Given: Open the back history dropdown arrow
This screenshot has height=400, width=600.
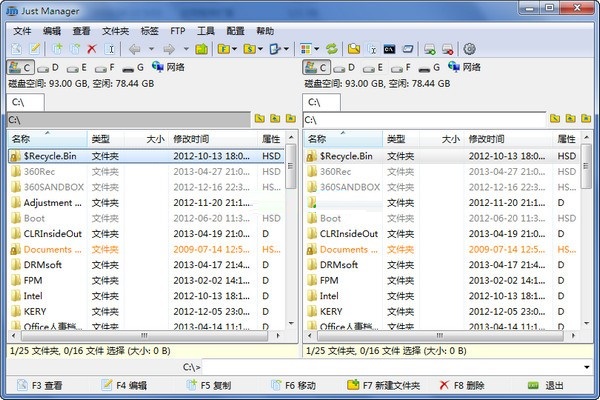Looking at the screenshot, I should click(x=152, y=49).
